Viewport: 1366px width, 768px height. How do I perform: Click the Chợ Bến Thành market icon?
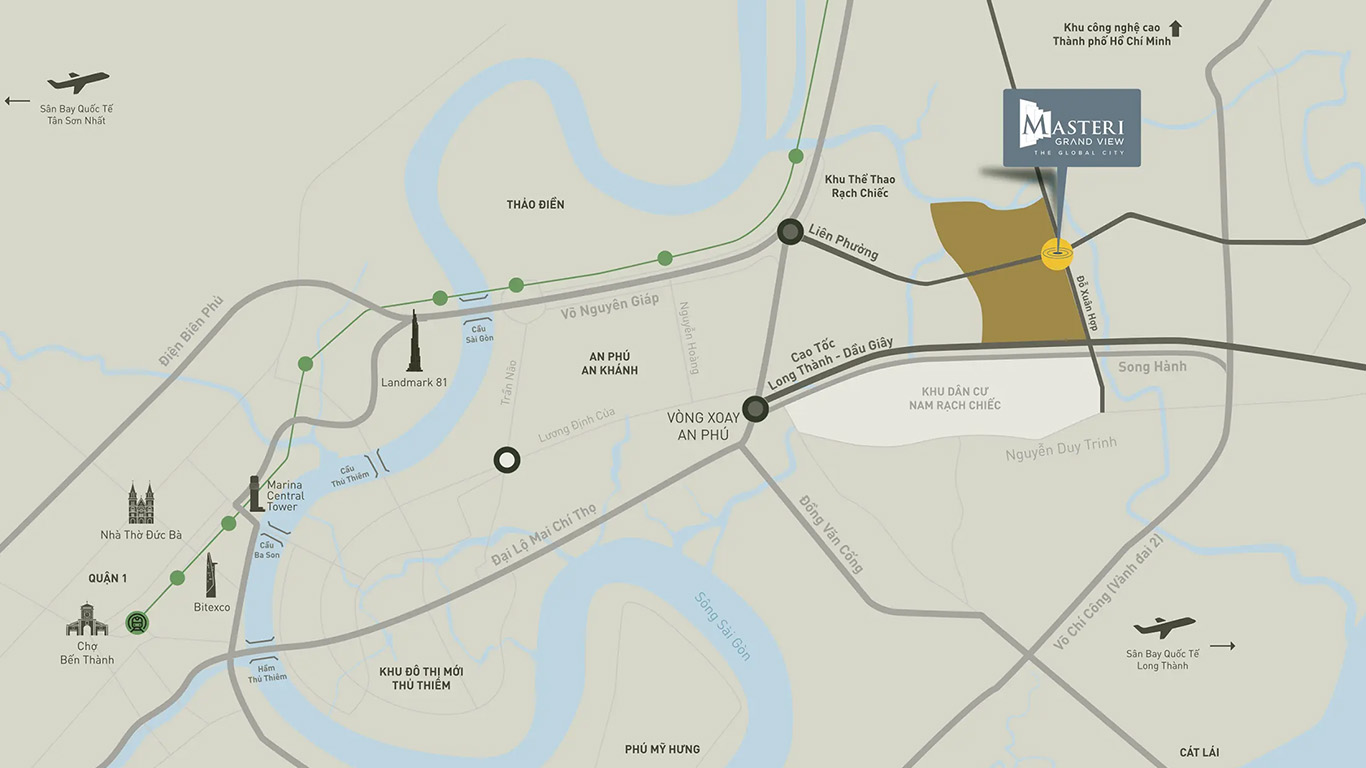pos(87,620)
